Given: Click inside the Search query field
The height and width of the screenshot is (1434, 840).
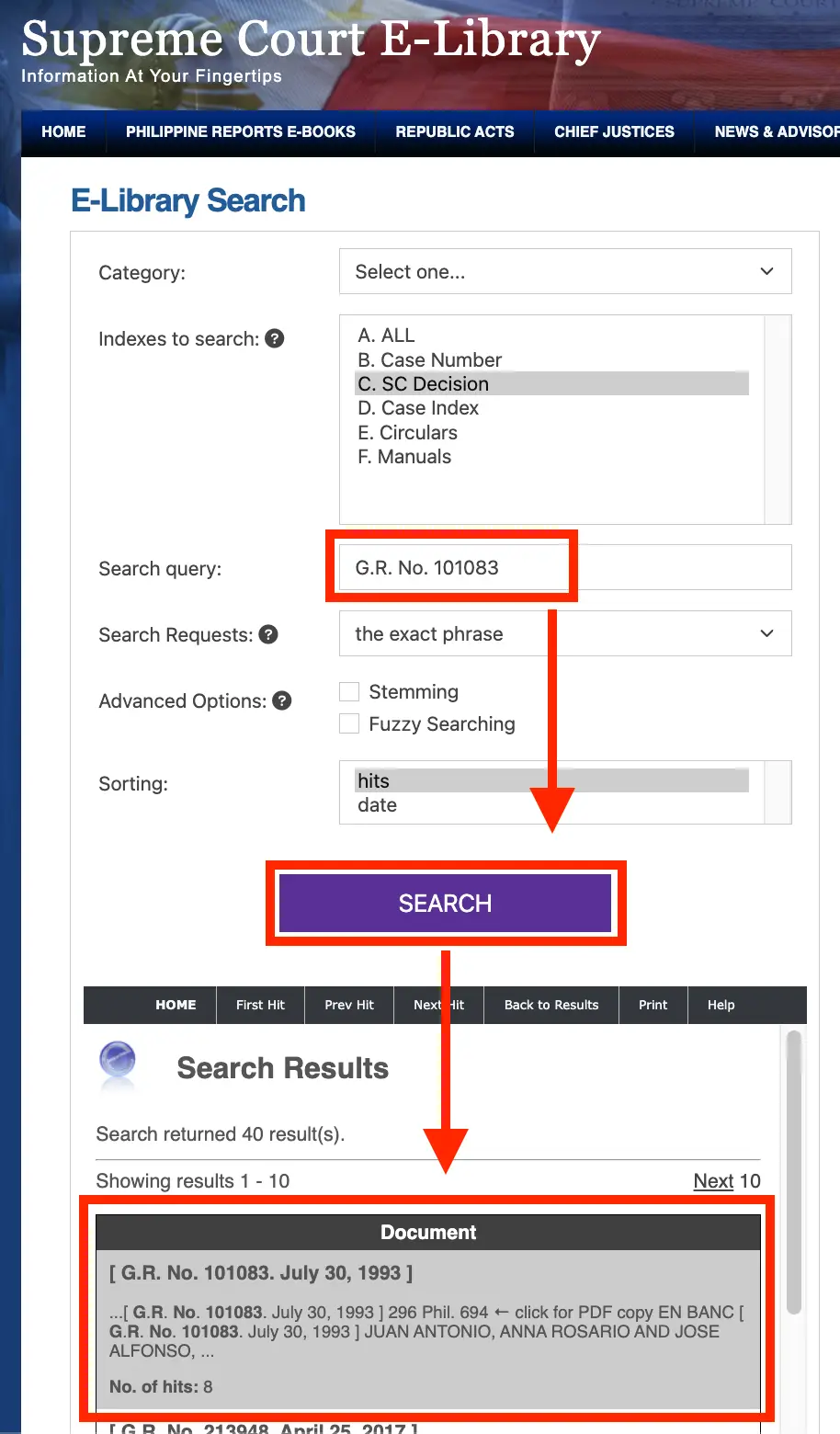Looking at the screenshot, I should pyautogui.click(x=565, y=567).
